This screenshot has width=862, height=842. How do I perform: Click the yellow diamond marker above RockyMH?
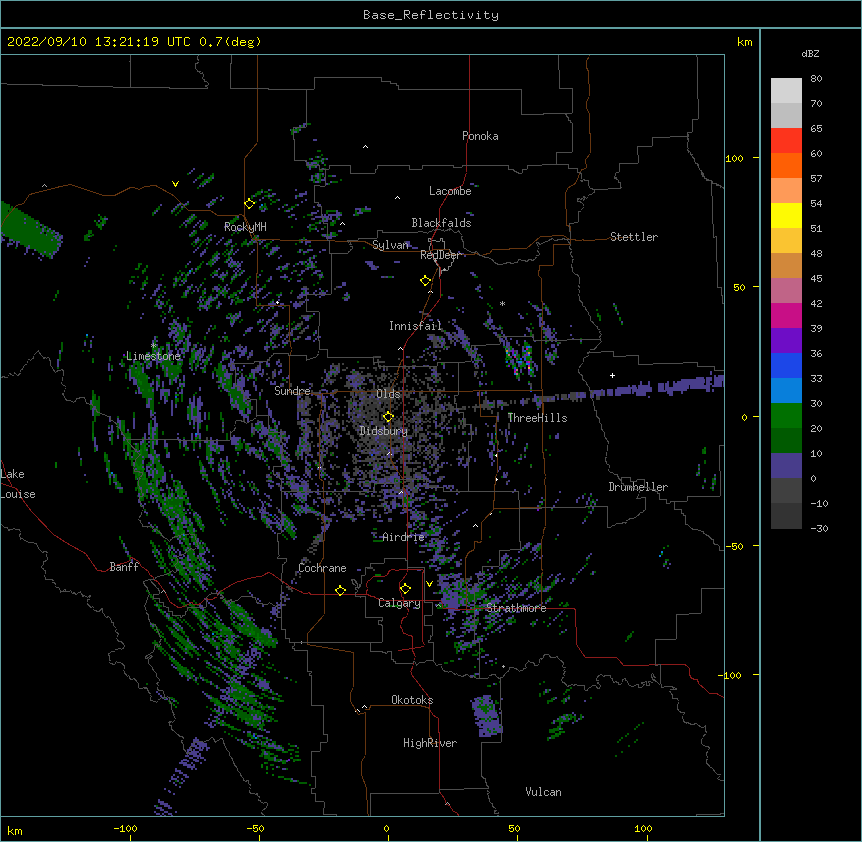pyautogui.click(x=249, y=204)
